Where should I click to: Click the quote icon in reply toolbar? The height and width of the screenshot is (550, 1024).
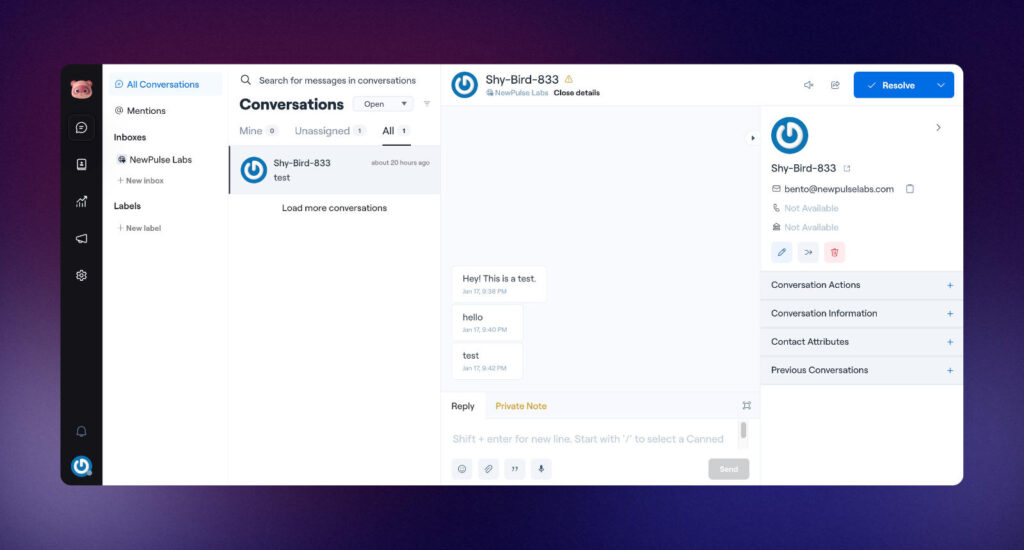click(515, 469)
